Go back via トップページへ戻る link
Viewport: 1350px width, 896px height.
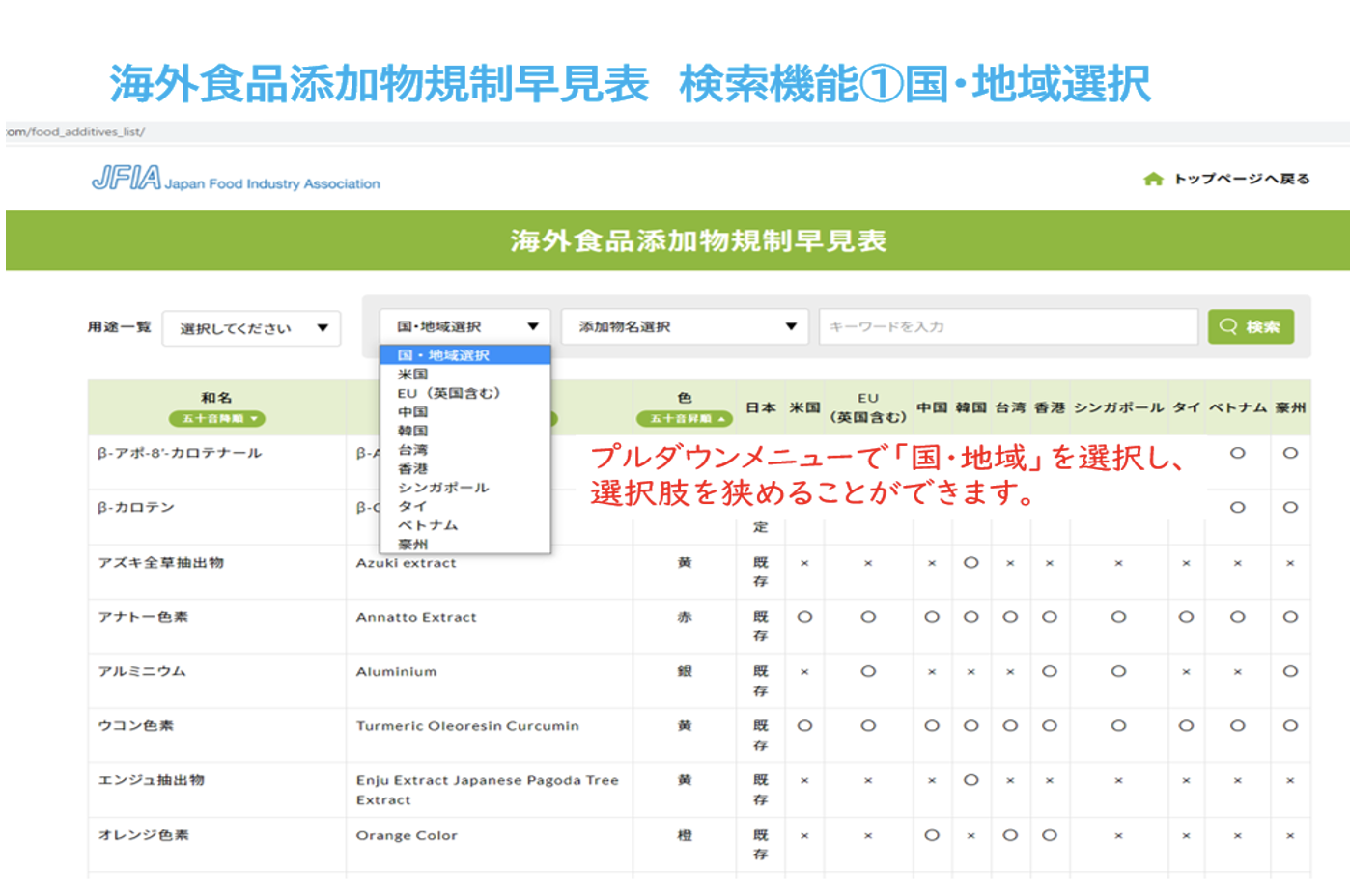[x=1242, y=179]
